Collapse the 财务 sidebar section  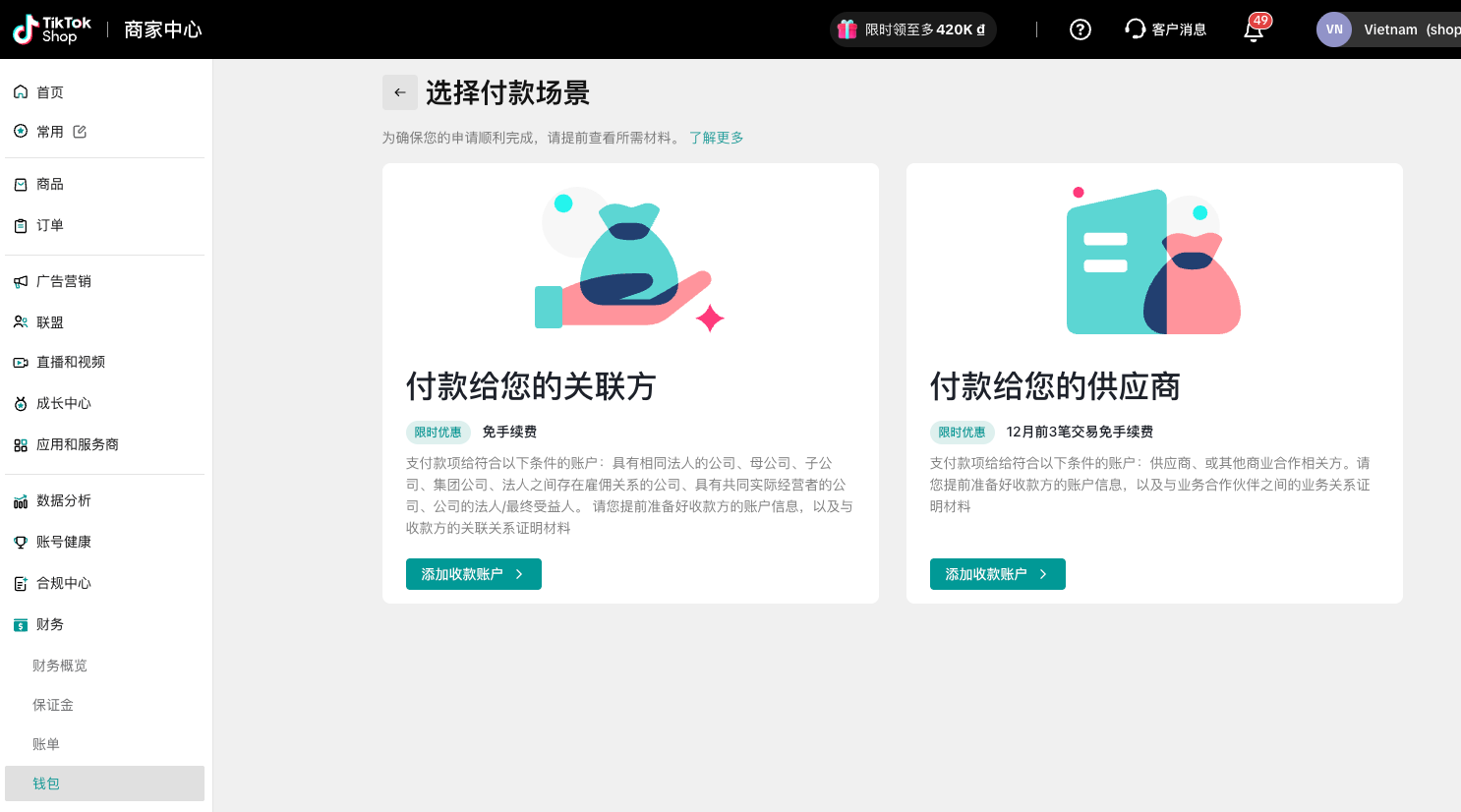(50, 624)
